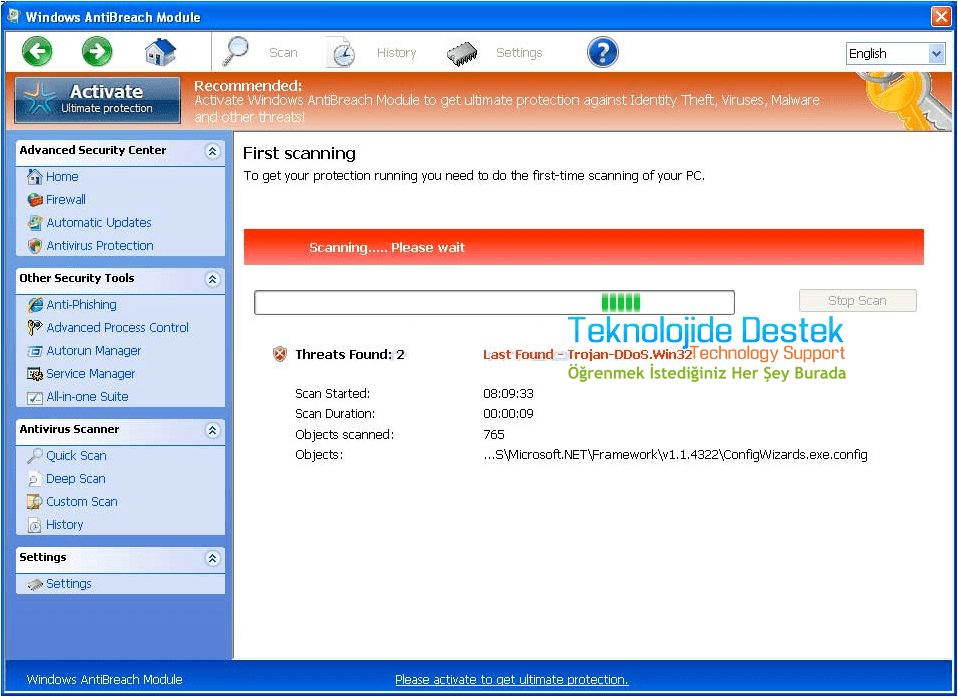The height and width of the screenshot is (697, 958).
Task: Open Automatic Updates from the sidebar
Action: pos(99,223)
